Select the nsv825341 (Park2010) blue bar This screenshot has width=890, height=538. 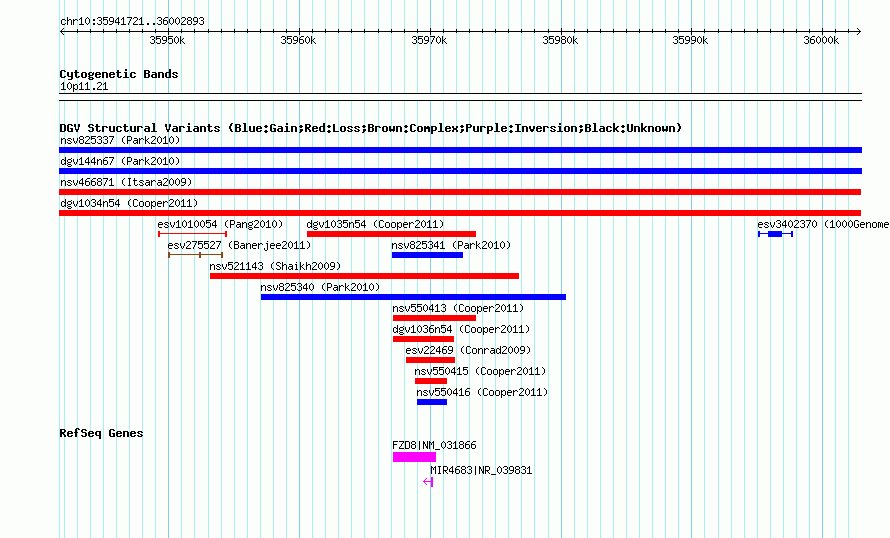427,255
